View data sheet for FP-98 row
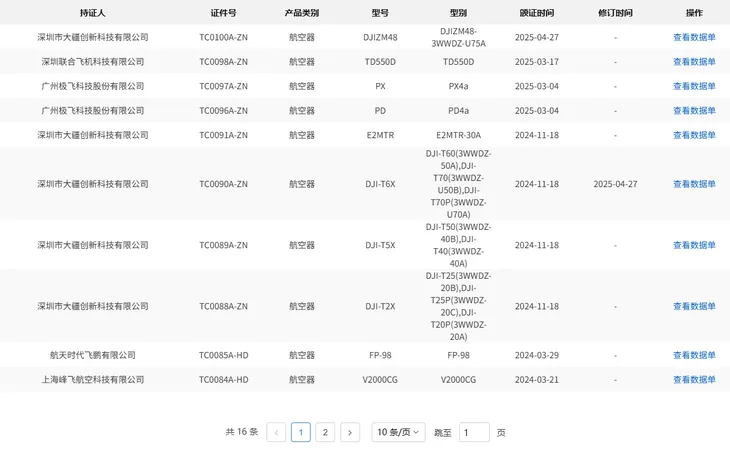This screenshot has height=453, width=730. 694,355
